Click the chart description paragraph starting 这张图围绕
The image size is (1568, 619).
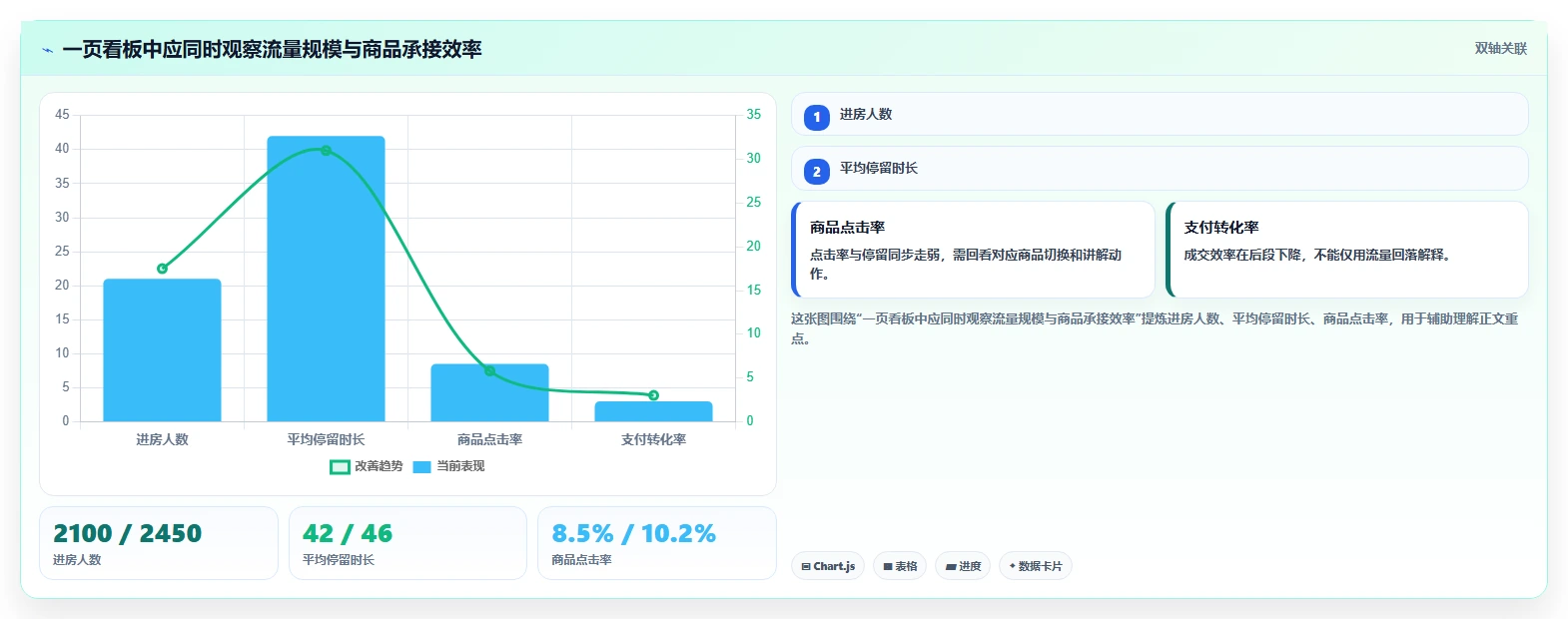pyautogui.click(x=1155, y=328)
